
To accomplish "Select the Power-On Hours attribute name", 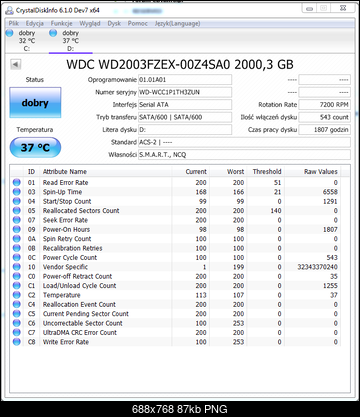I will (x=66, y=229).
